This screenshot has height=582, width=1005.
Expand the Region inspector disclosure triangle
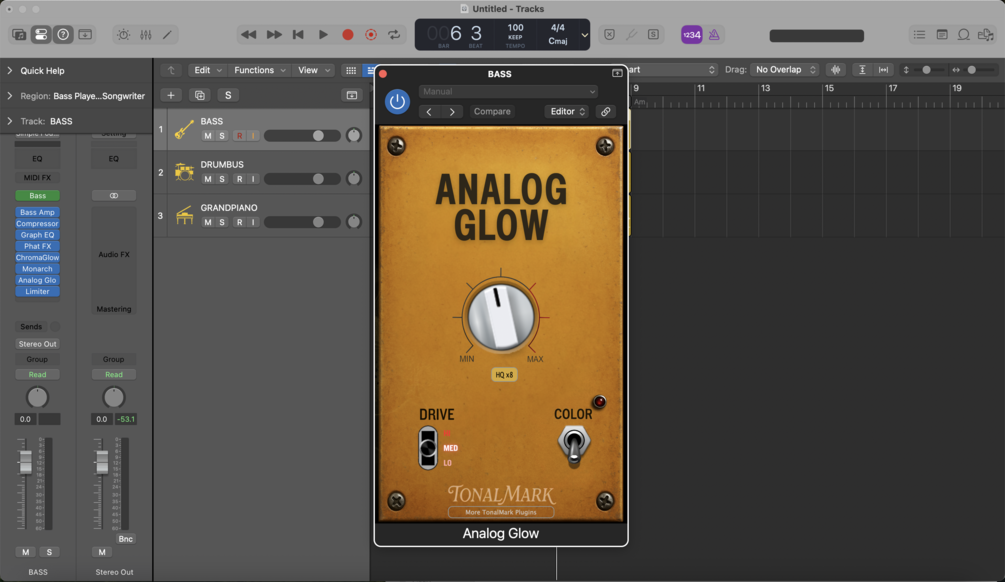10,96
